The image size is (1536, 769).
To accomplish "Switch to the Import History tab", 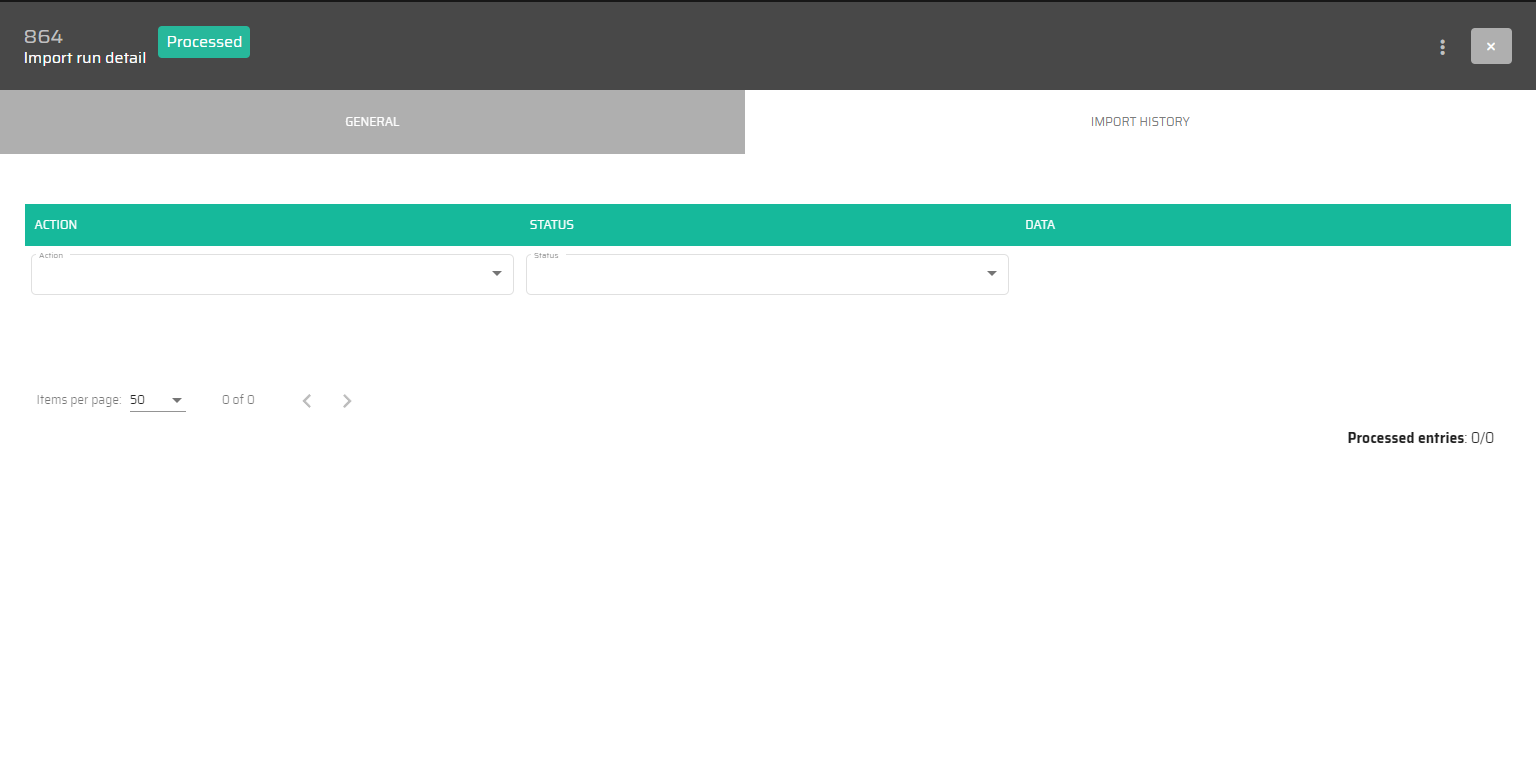I will click(1140, 122).
